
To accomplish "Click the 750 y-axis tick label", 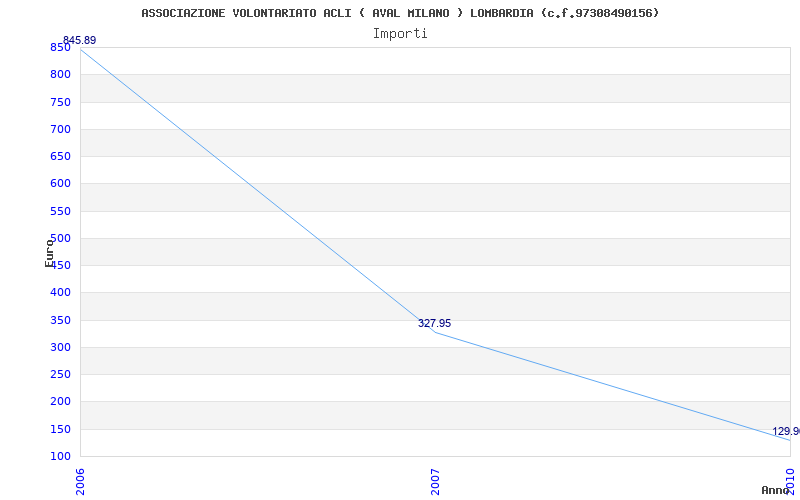I will click(60, 102).
